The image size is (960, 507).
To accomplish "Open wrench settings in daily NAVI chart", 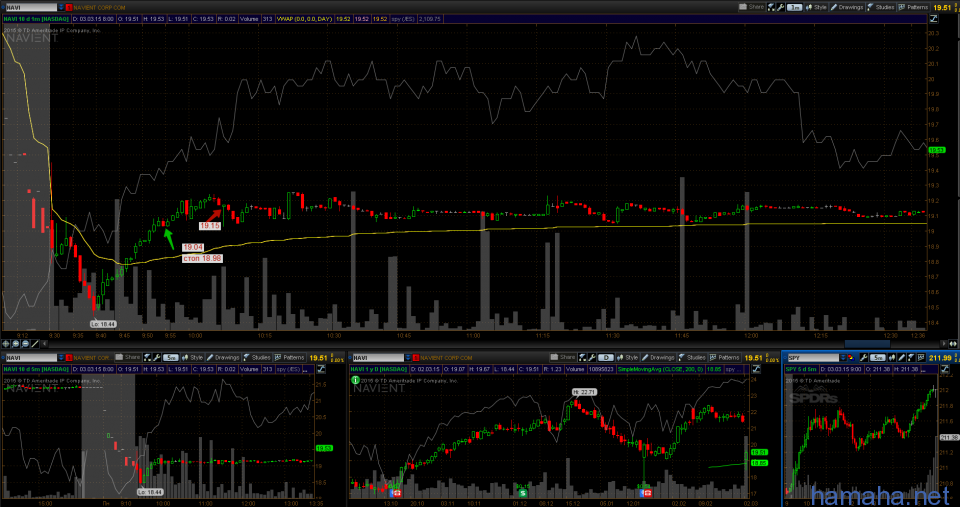I will click(x=592, y=357).
